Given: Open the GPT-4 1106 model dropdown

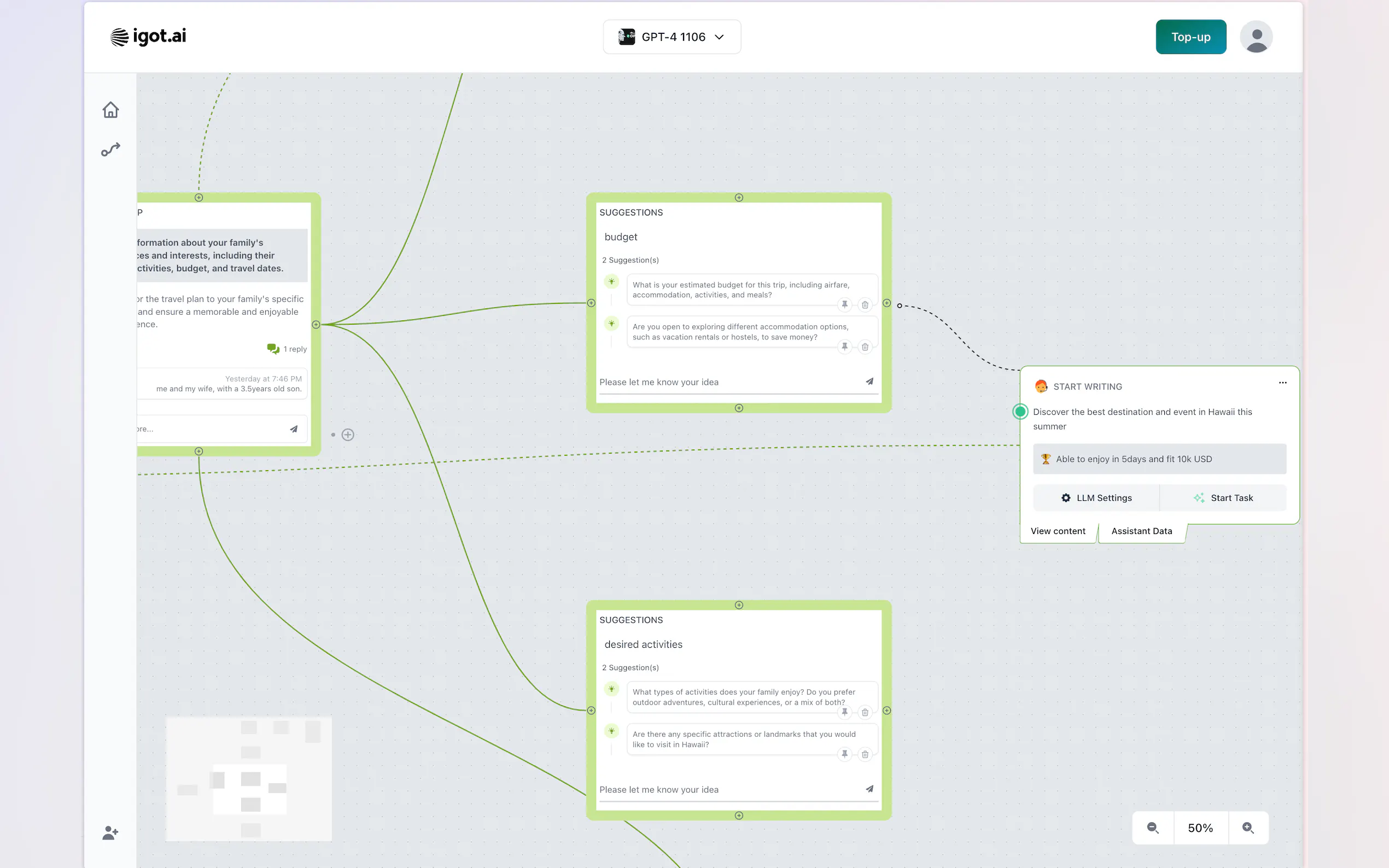Looking at the screenshot, I should pos(672,37).
